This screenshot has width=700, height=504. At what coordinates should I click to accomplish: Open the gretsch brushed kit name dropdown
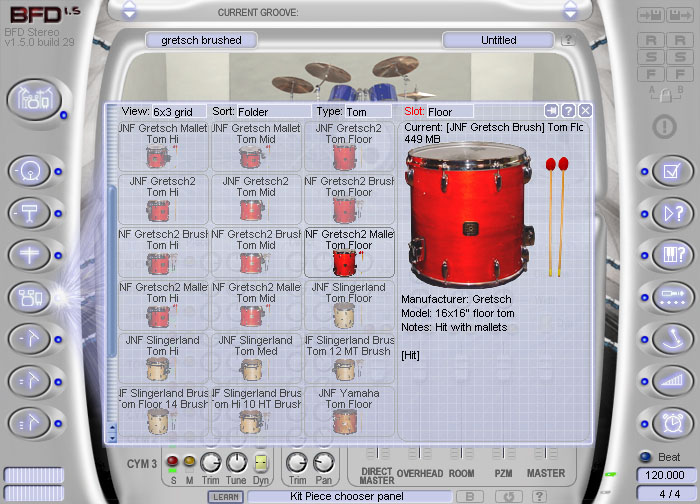[201, 40]
